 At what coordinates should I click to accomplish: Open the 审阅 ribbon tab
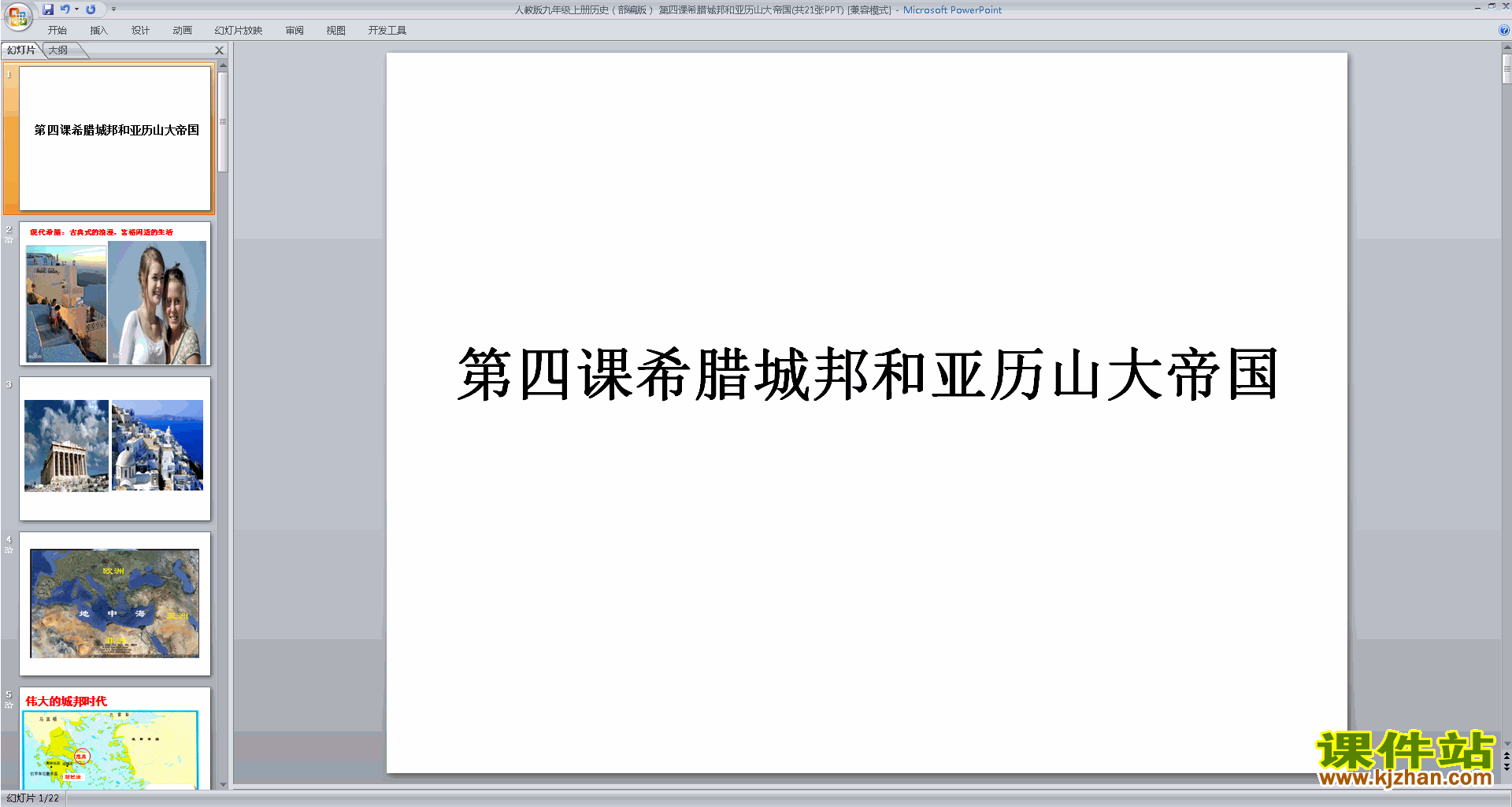tap(295, 31)
